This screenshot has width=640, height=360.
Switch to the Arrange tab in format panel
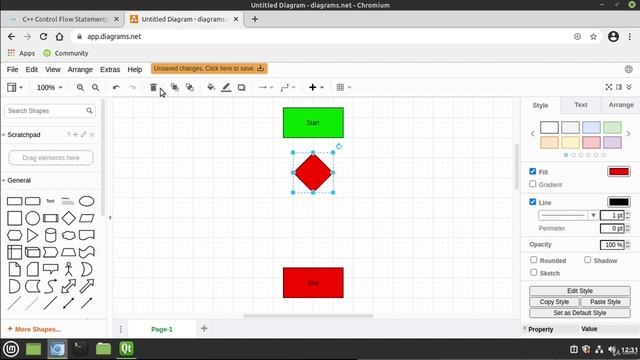click(621, 105)
